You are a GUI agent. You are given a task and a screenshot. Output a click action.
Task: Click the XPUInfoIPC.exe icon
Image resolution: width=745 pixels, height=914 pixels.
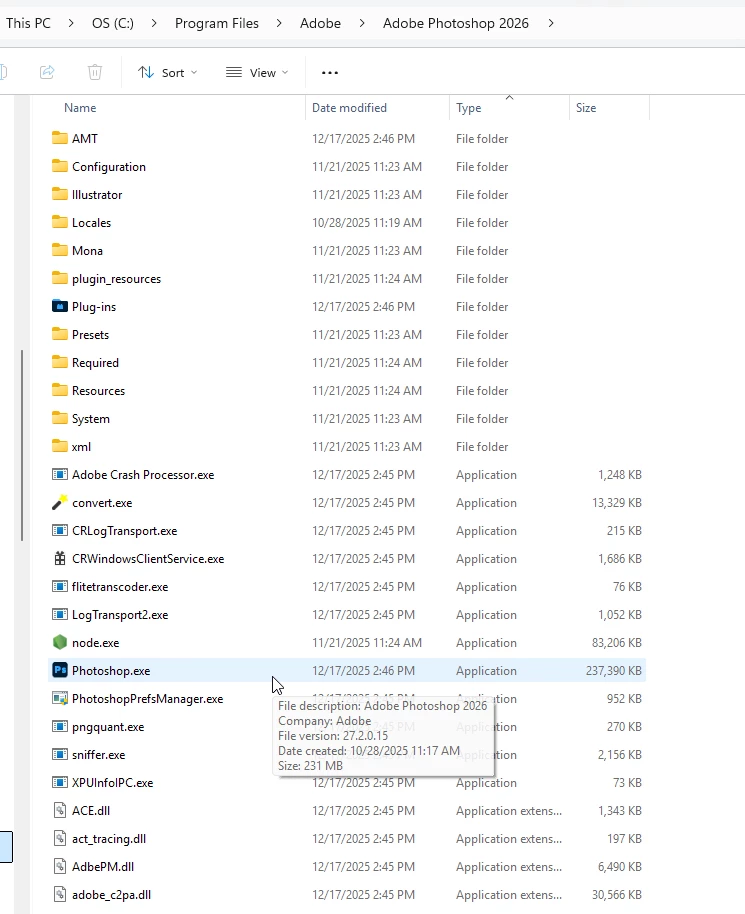click(x=60, y=782)
